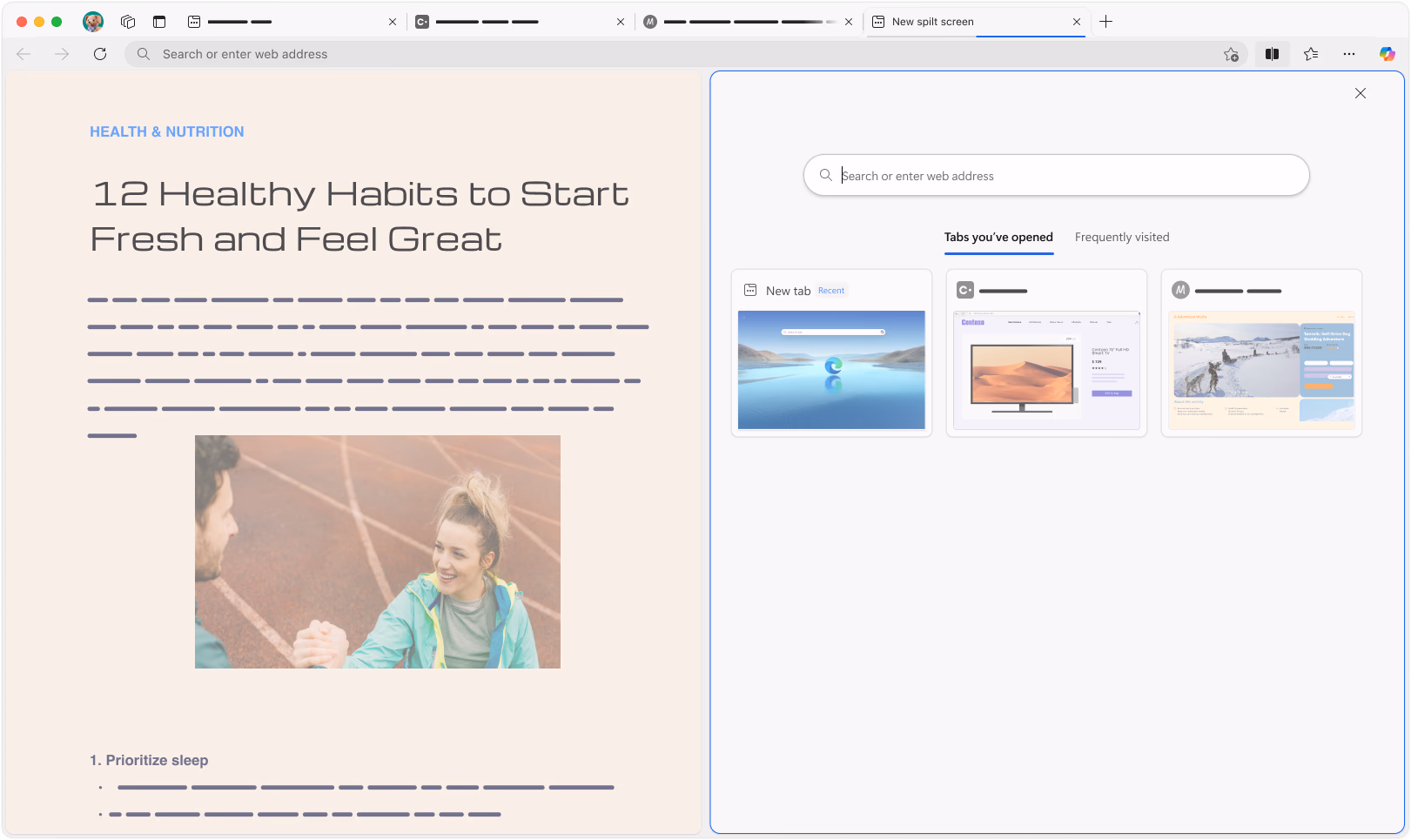This screenshot has height=840, width=1411.
Task: Click the Recent badge on New tab card
Action: click(831, 291)
